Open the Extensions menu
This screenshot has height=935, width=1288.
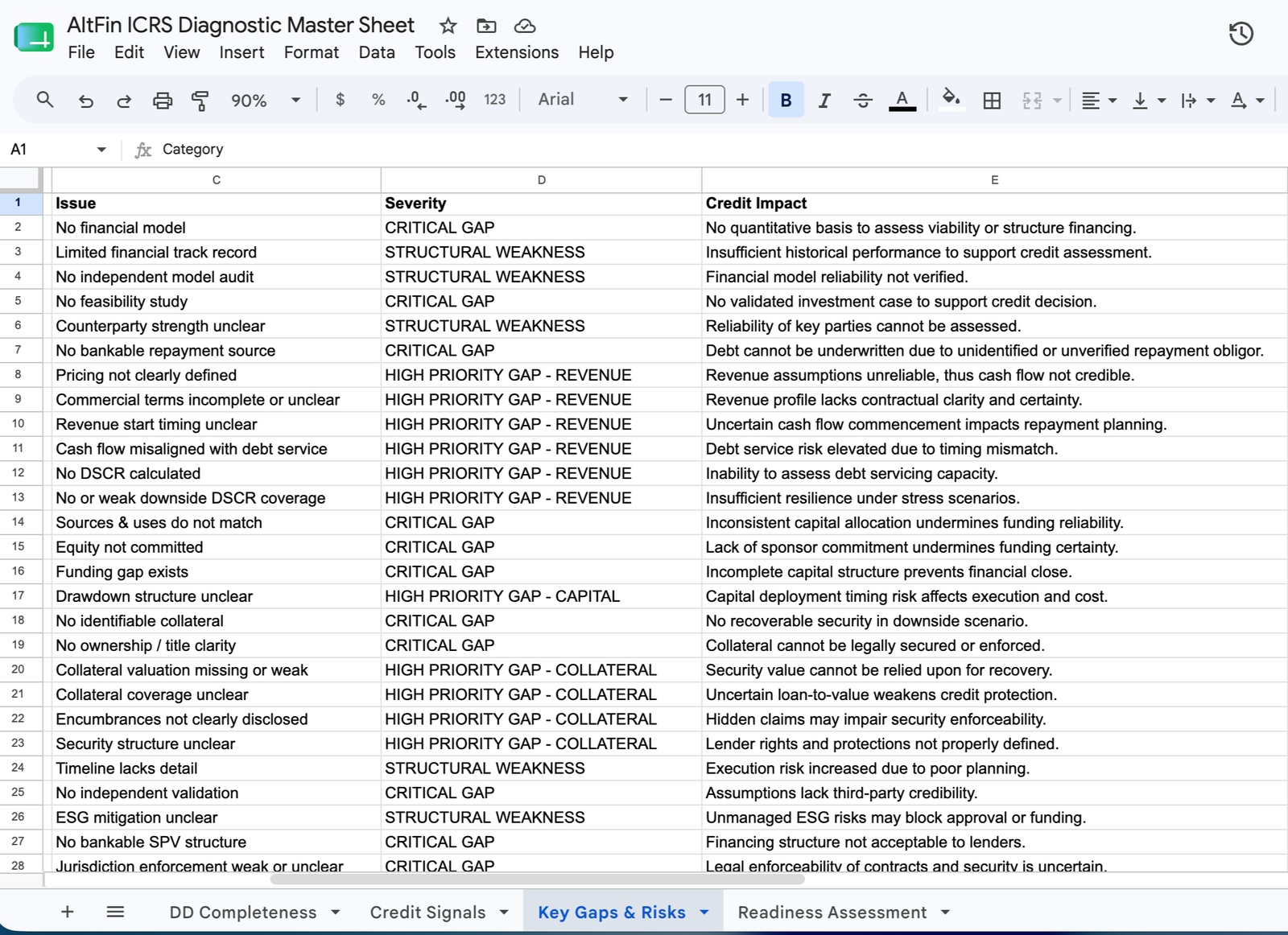(517, 52)
